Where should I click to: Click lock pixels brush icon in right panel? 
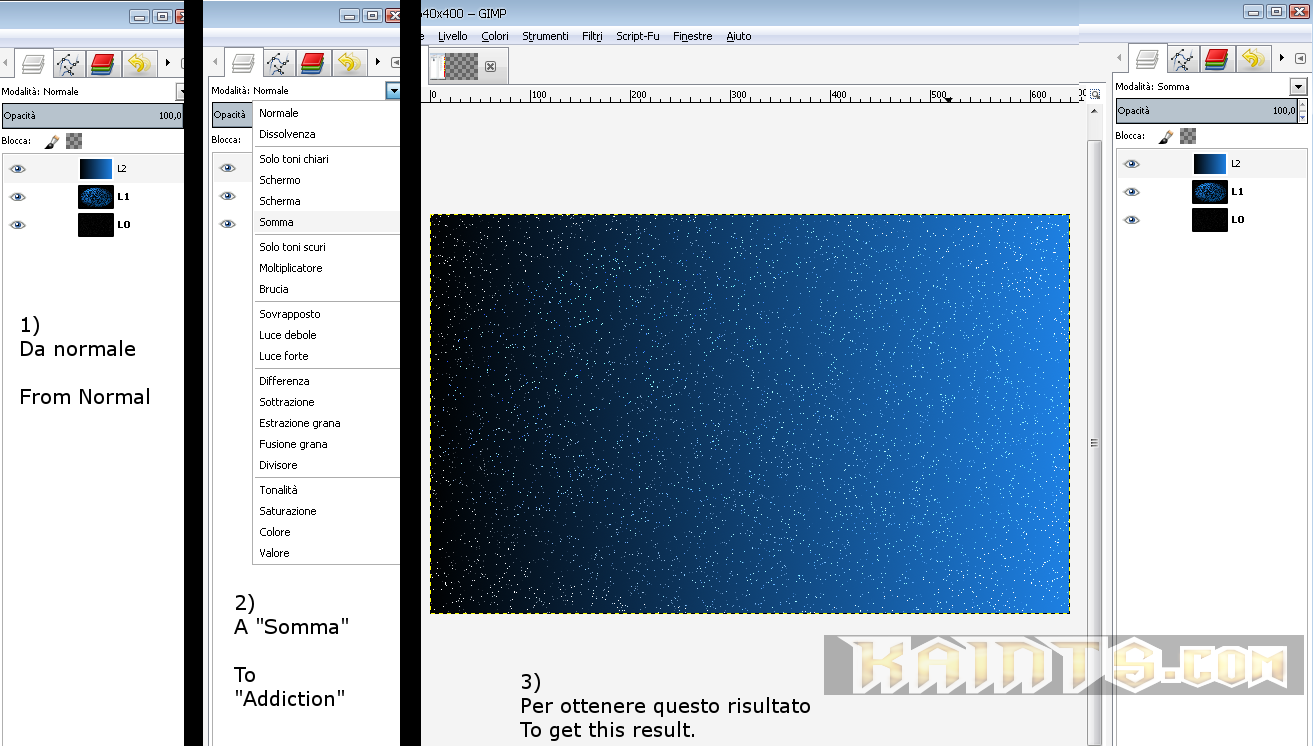click(1166, 136)
